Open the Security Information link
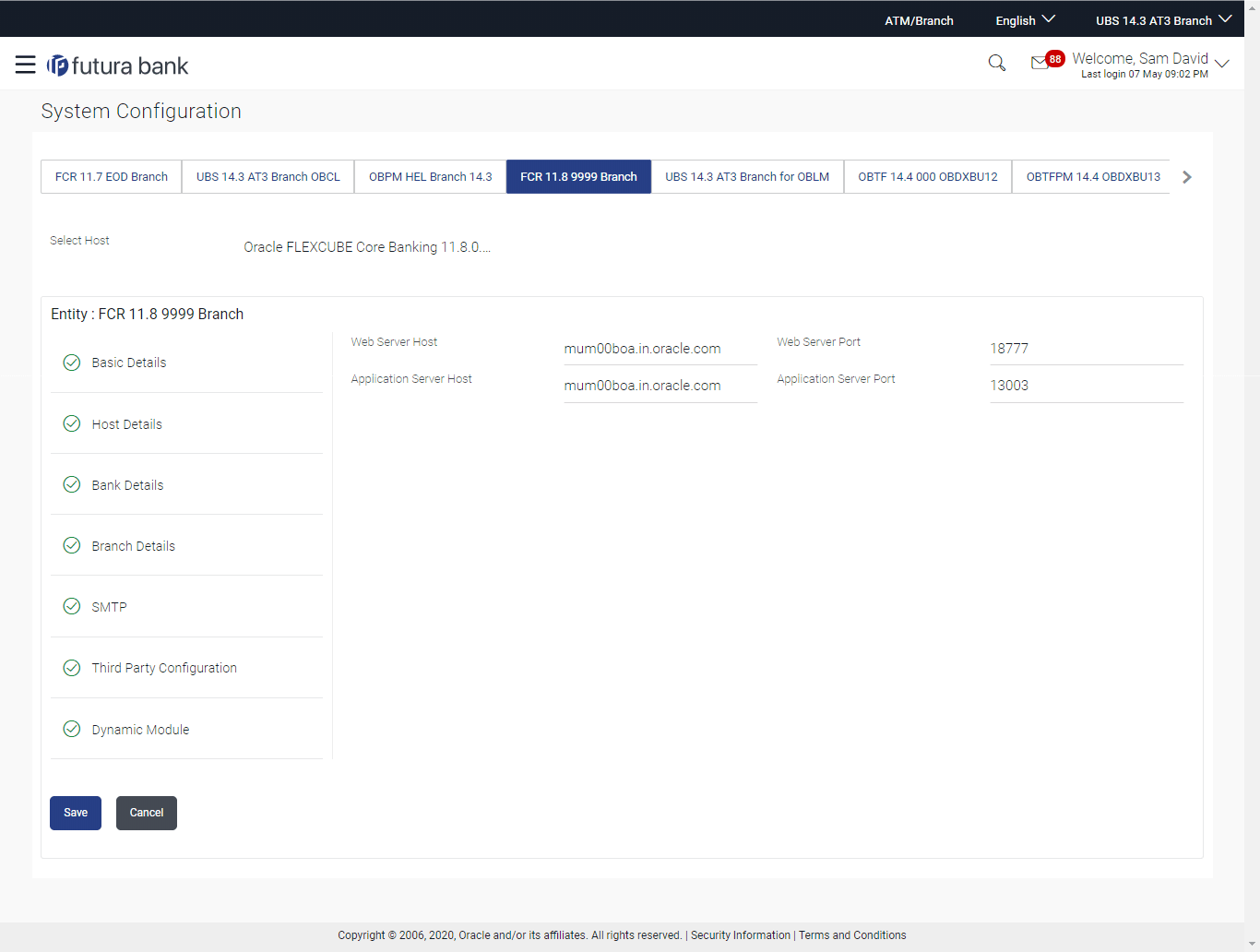Image resolution: width=1260 pixels, height=952 pixels. (x=741, y=935)
